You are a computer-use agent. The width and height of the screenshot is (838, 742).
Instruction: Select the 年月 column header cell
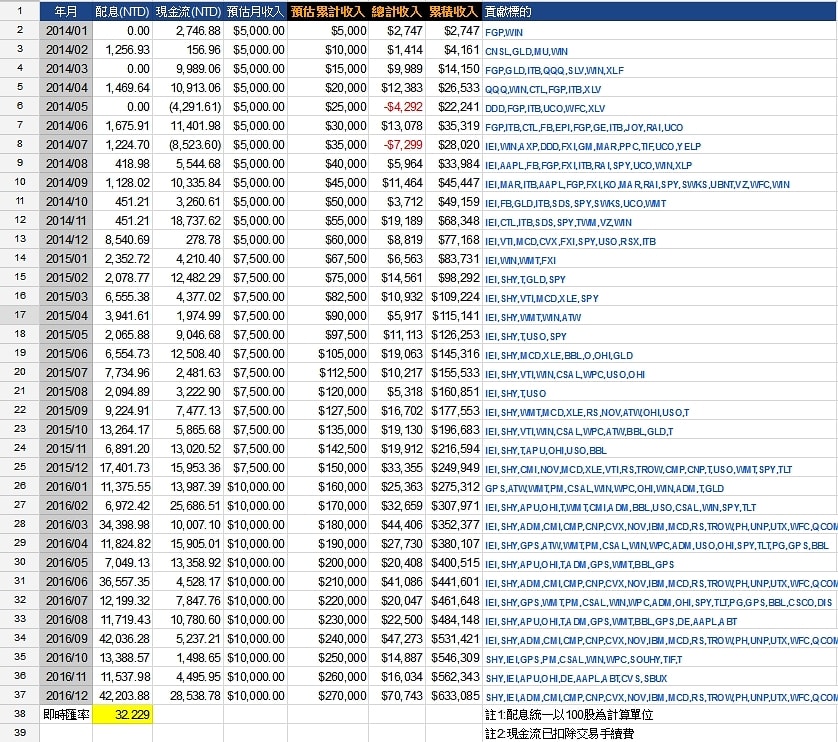point(66,12)
